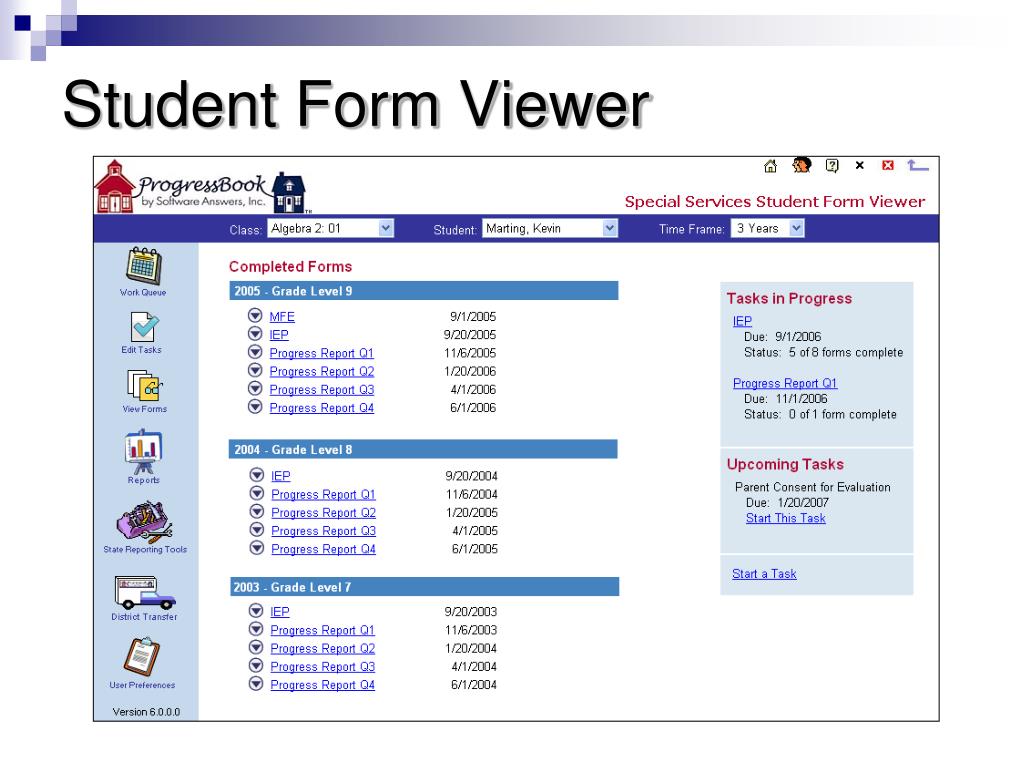This screenshot has width=1024, height=768.
Task: Open the IEP link dated 9/20/2004
Action: point(281,476)
